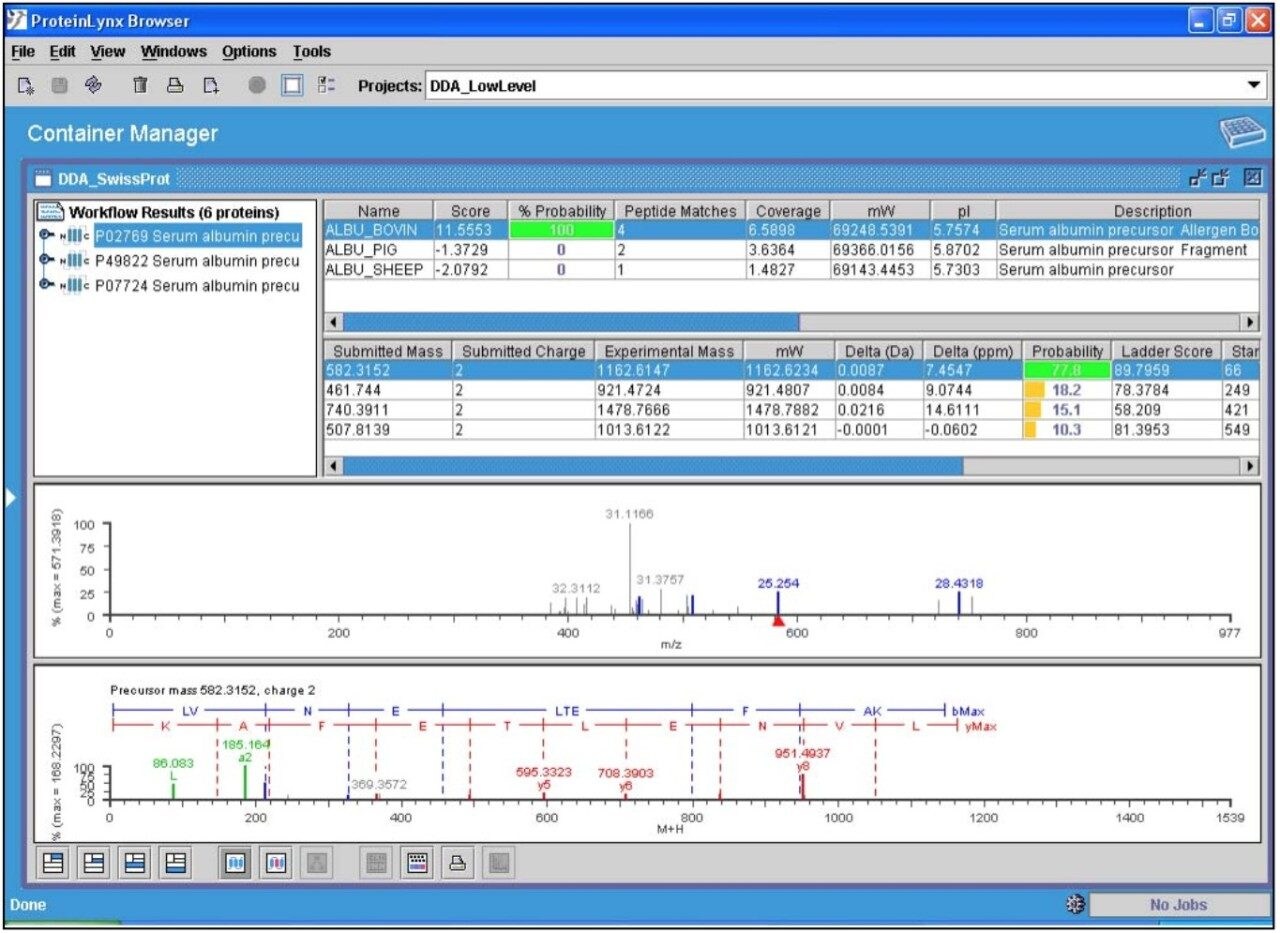Click the disabled tree-structure icon in bottom toolbar
This screenshot has height=933, width=1280.
click(x=316, y=864)
